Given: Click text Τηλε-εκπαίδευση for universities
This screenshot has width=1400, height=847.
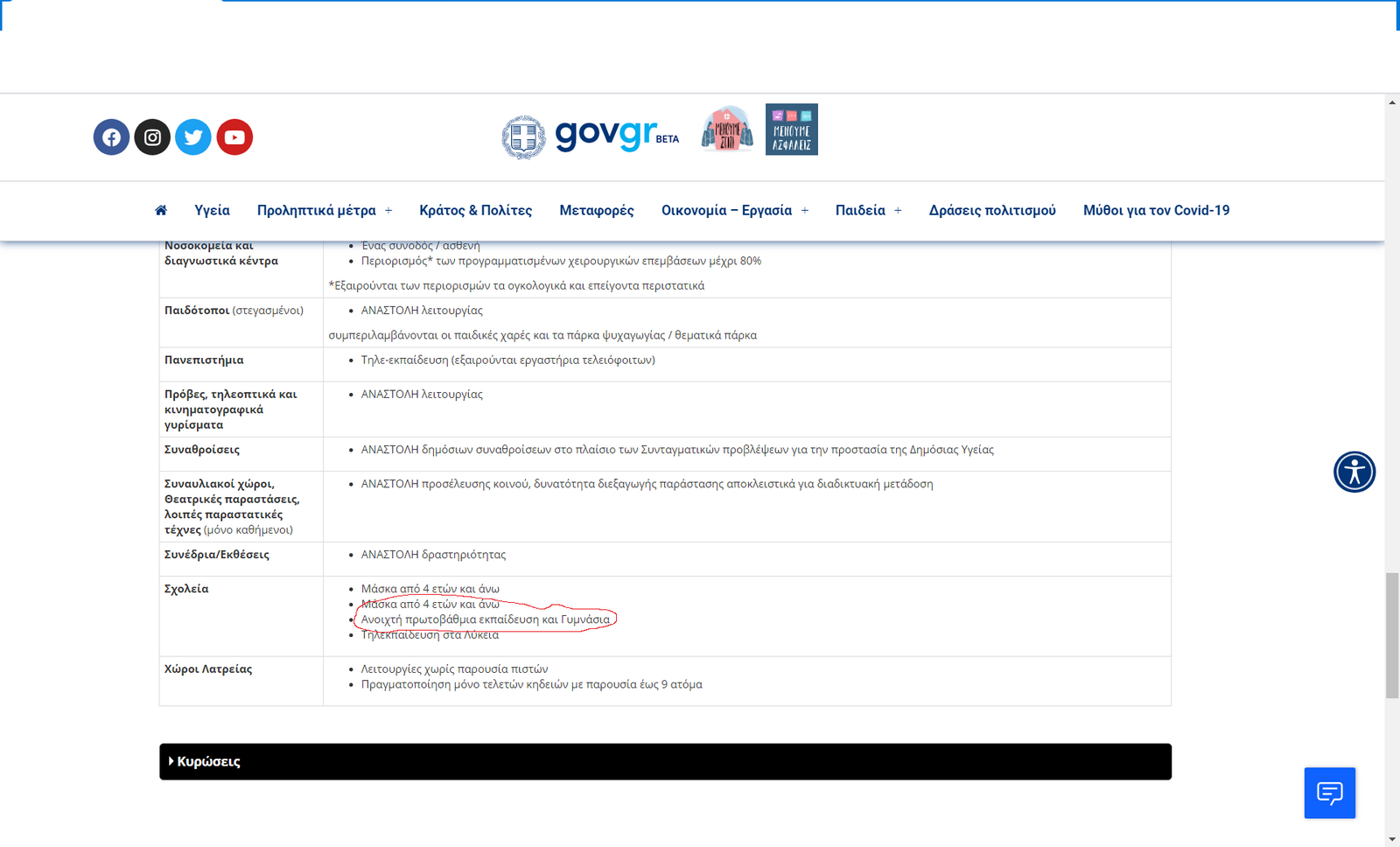Looking at the screenshot, I should [508, 360].
